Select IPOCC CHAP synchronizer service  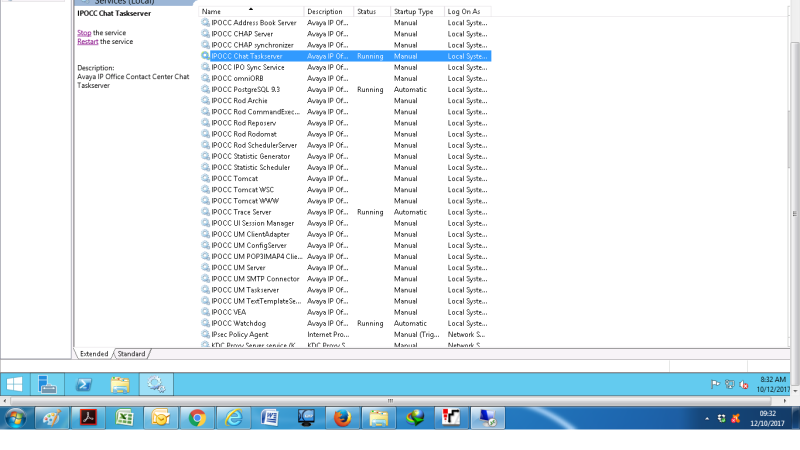[345, 45]
